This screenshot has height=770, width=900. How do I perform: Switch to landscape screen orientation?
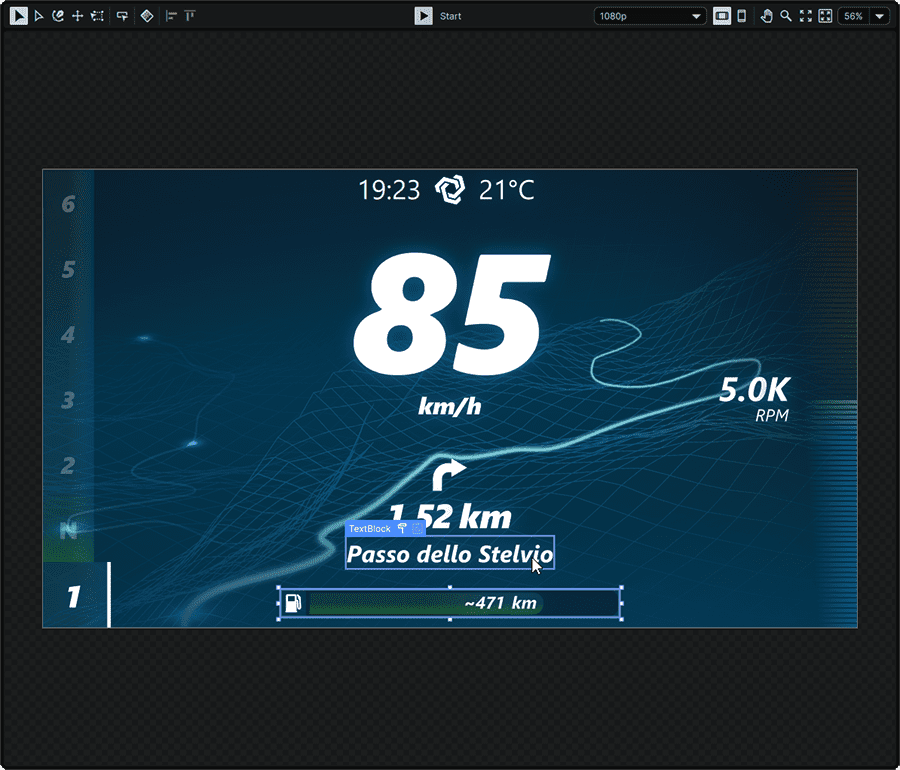pos(722,16)
